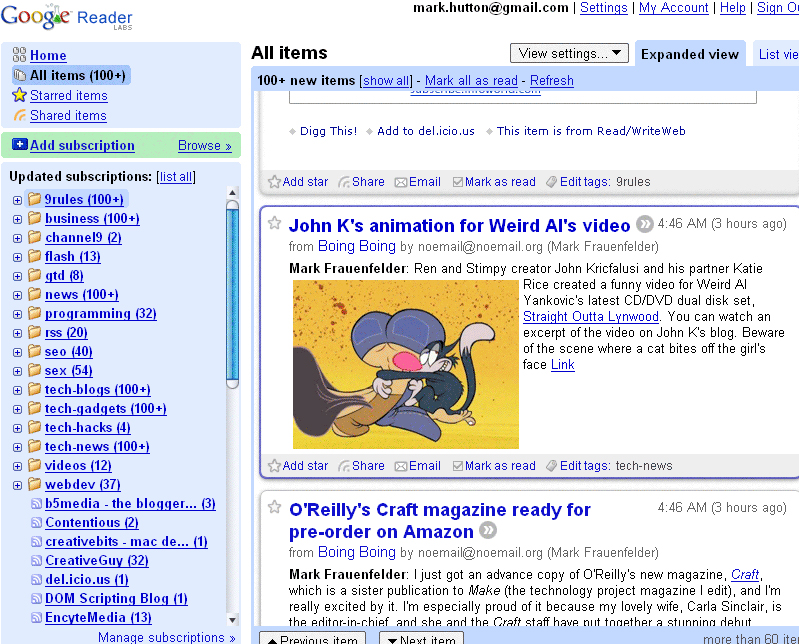Click the yellow star icon beside Starred items
Image resolution: width=799 pixels, height=644 pixels.
(x=19, y=95)
